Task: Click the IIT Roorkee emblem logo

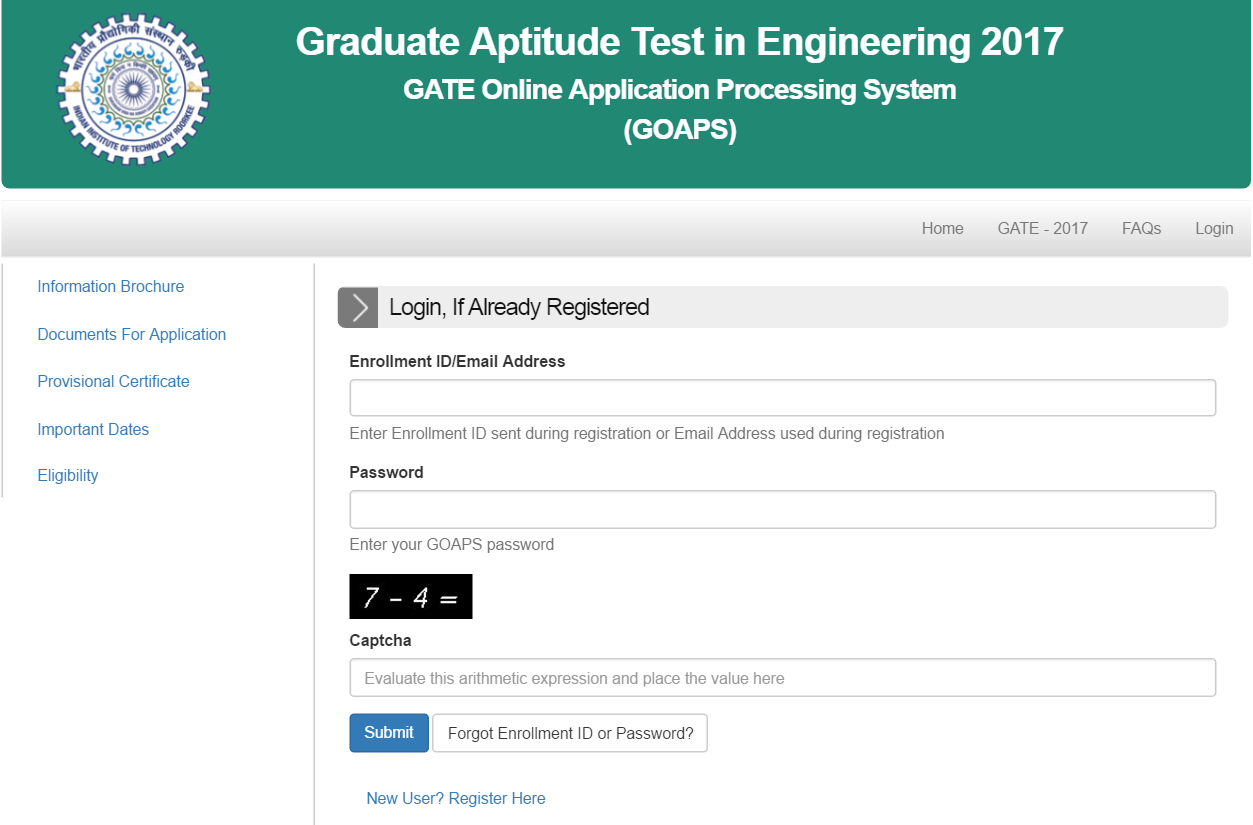Action: (133, 91)
